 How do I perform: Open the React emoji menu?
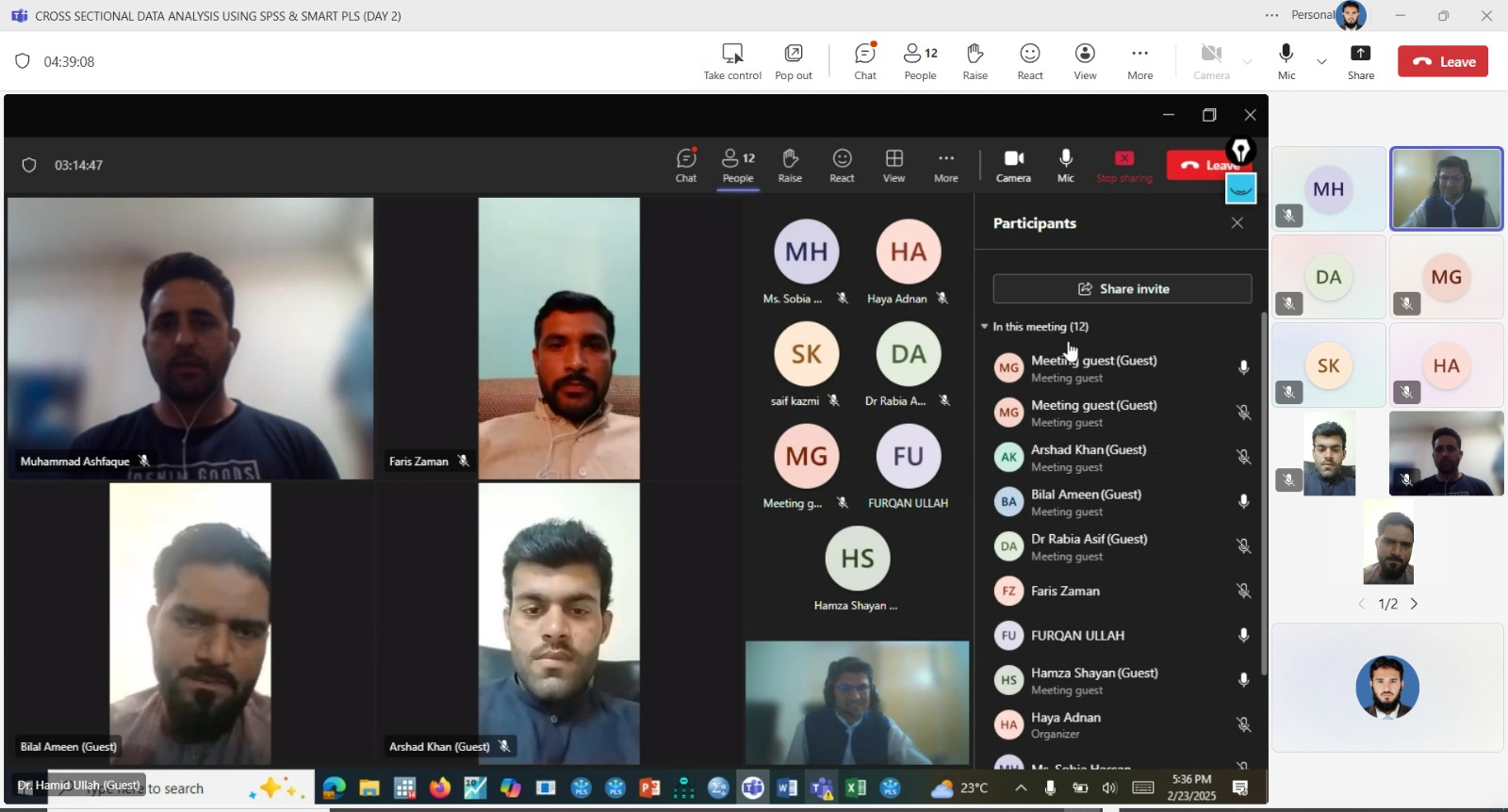point(1030,61)
